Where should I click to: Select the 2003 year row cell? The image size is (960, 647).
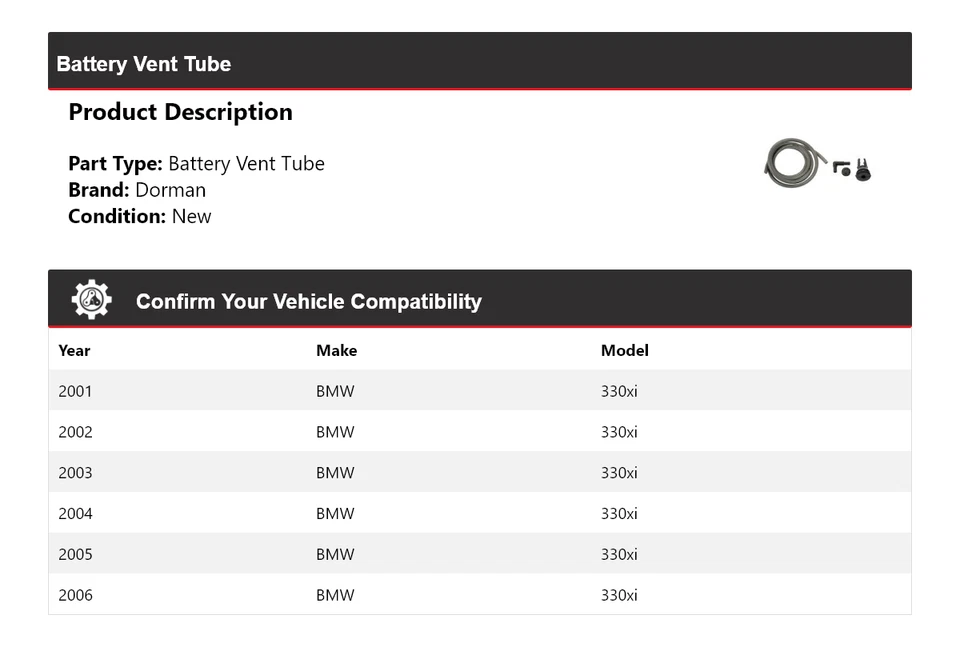coord(75,473)
